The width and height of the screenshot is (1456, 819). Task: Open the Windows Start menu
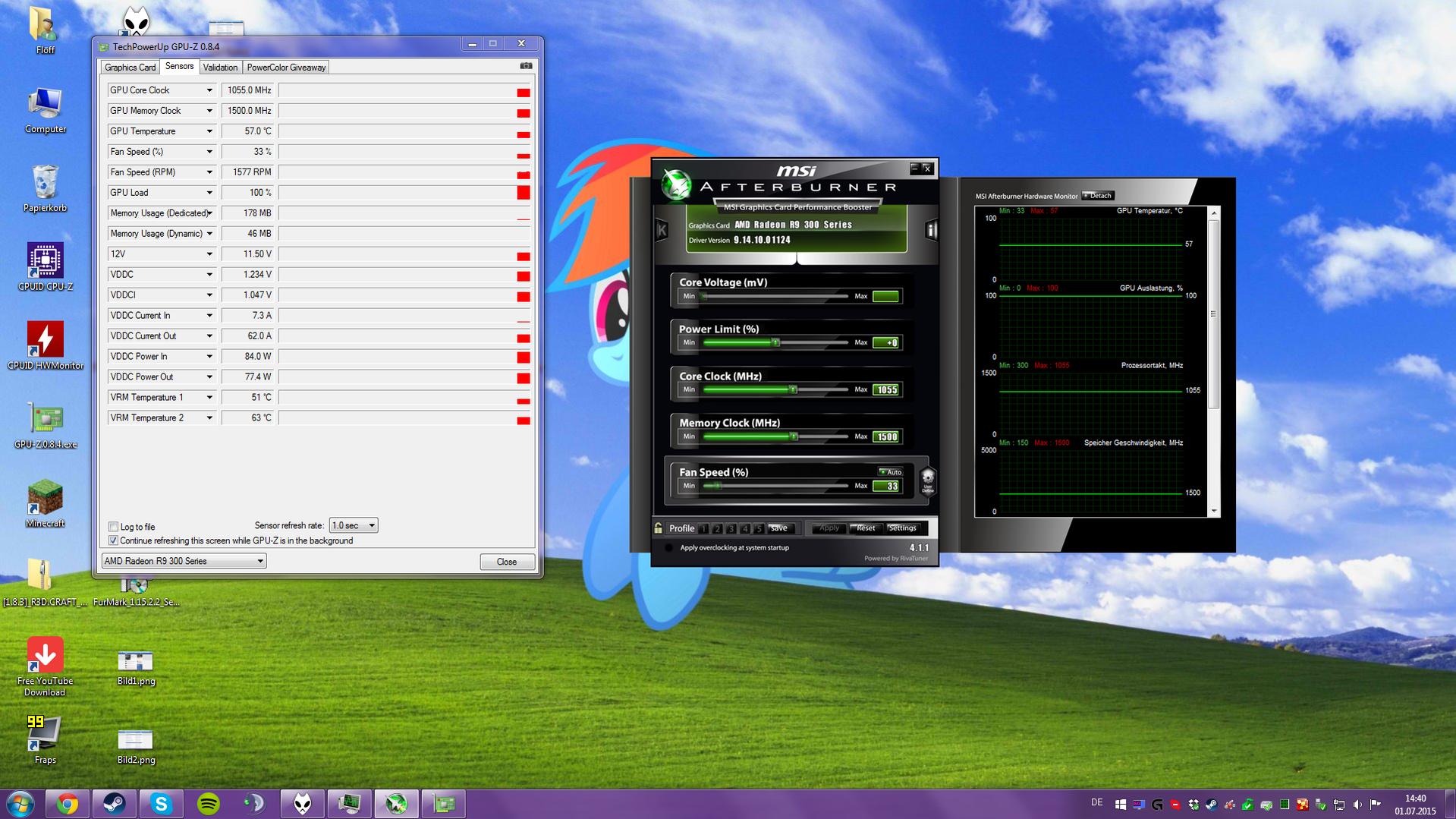pyautogui.click(x=20, y=804)
